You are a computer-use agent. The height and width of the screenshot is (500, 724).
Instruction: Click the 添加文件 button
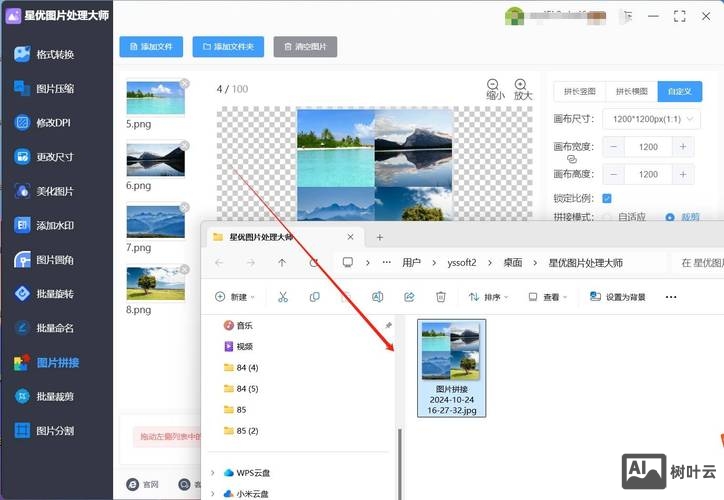pyautogui.click(x=151, y=47)
